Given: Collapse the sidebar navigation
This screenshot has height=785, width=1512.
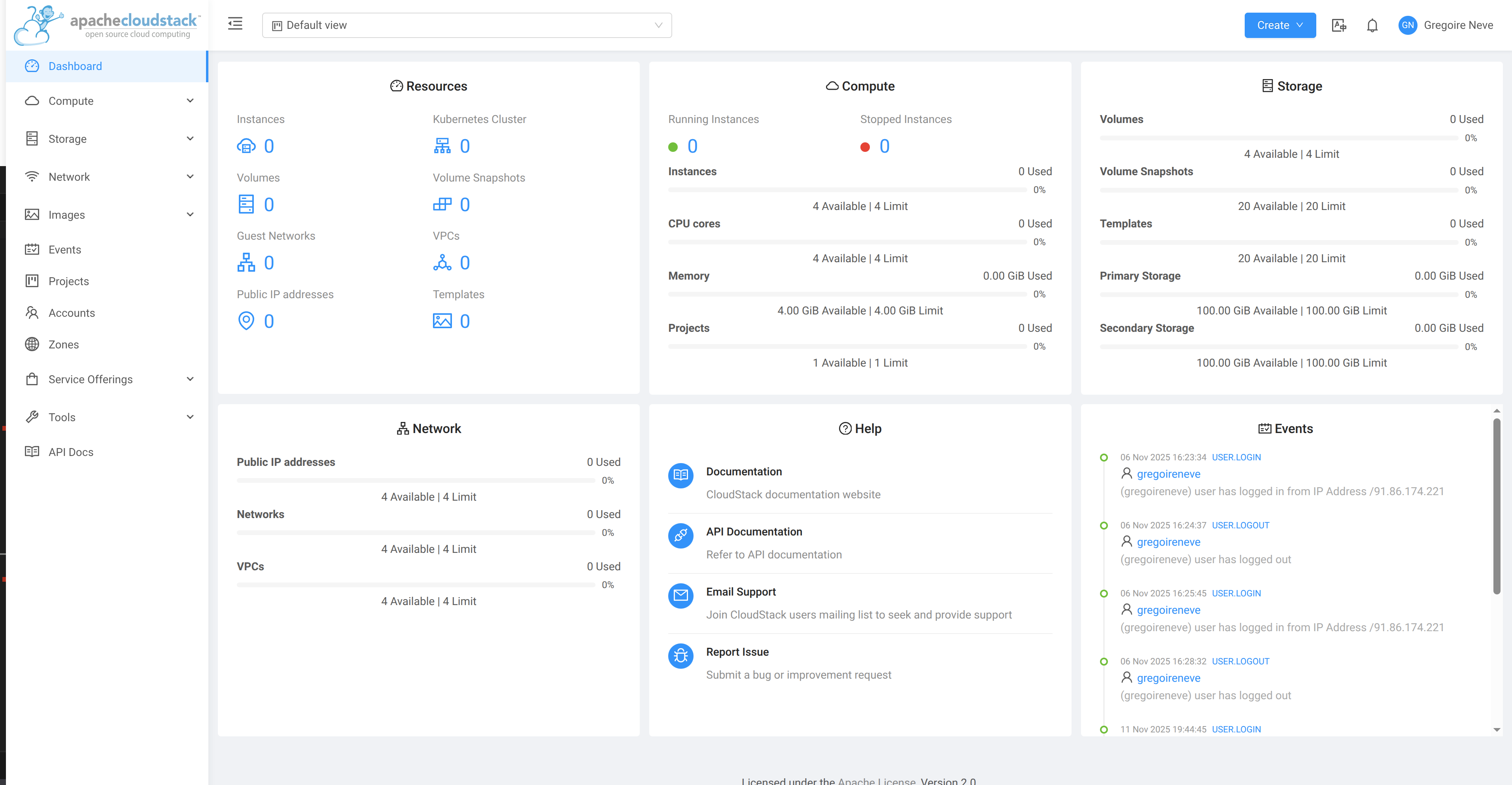Looking at the screenshot, I should [x=235, y=24].
